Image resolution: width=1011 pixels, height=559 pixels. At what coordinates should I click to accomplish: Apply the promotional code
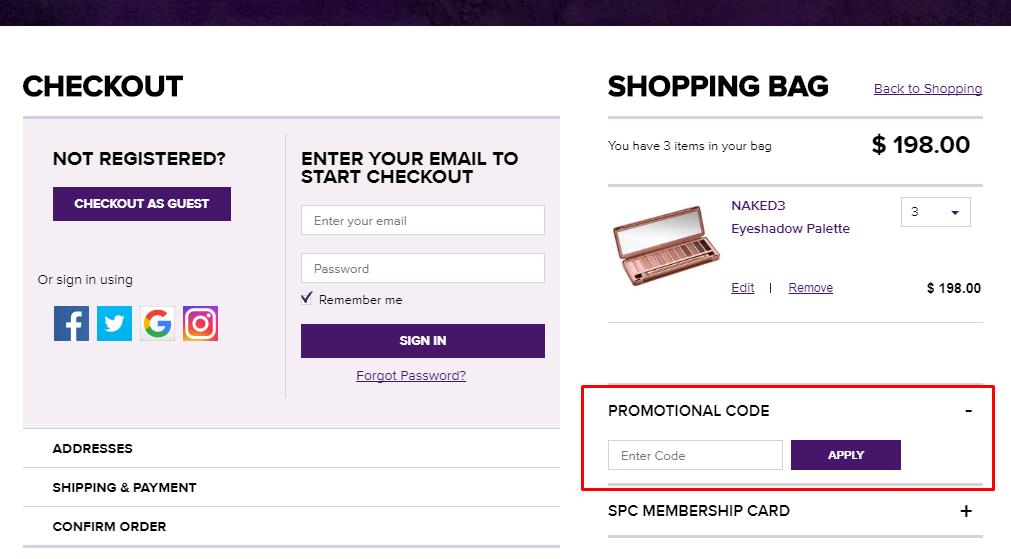pos(845,455)
